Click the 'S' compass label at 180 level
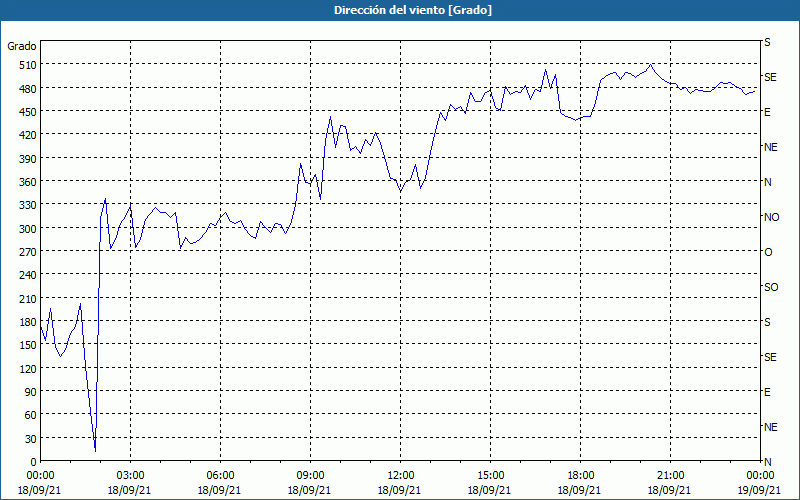This screenshot has width=800, height=500. [767, 322]
